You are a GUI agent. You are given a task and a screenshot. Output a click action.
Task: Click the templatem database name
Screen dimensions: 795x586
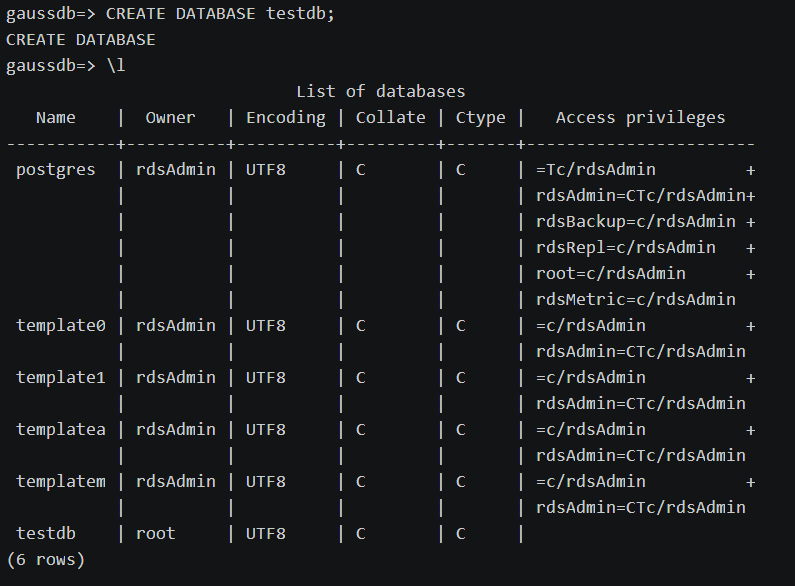(x=61, y=481)
